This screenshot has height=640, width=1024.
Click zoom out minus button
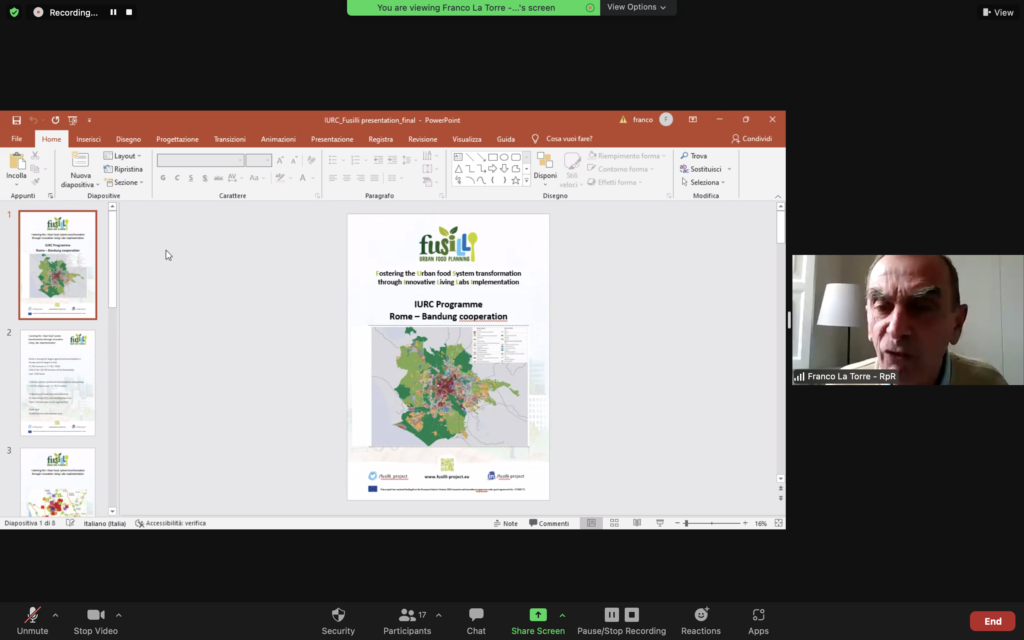tap(677, 523)
